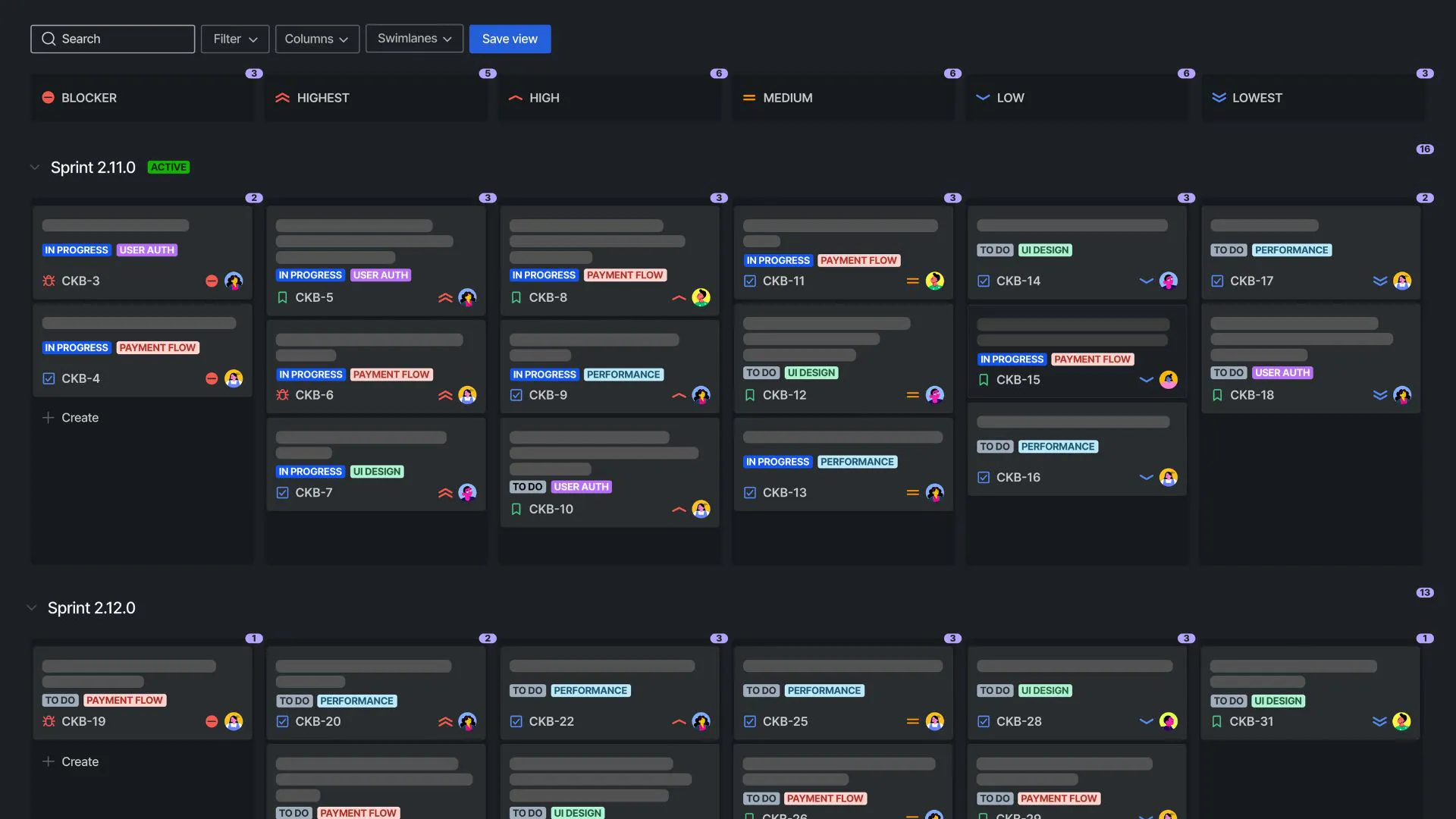Click the UI DESIGN label on CKB-12
Screen dimensions: 1456x819
pyautogui.click(x=811, y=373)
